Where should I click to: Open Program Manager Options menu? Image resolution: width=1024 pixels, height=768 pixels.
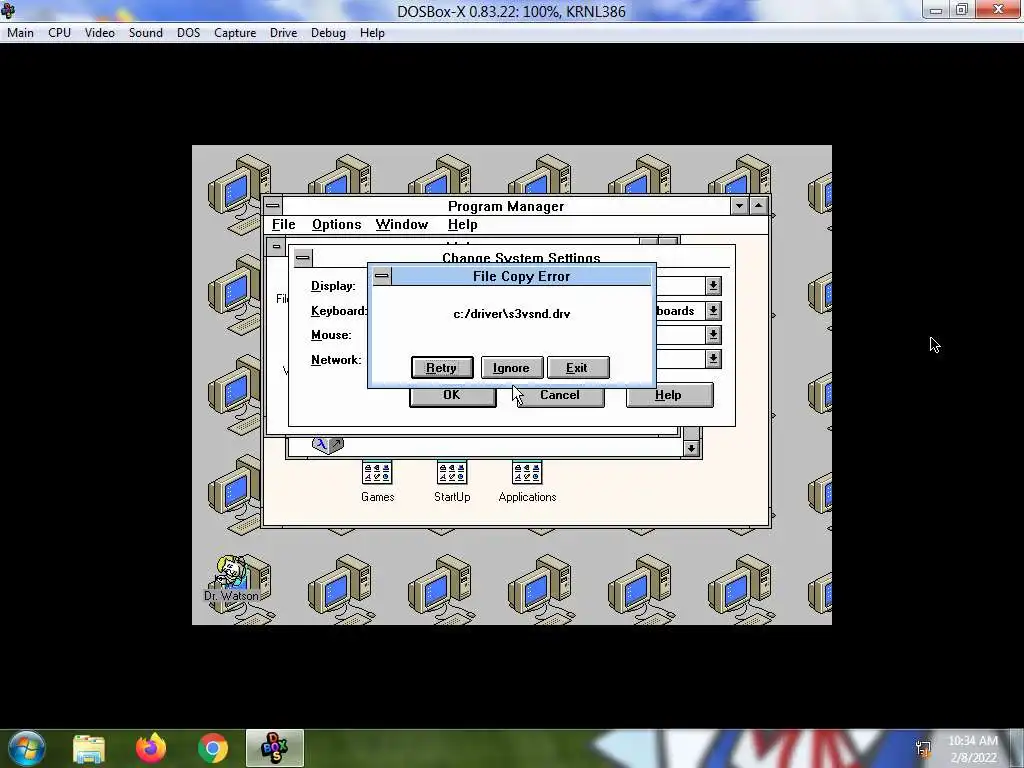tap(336, 225)
